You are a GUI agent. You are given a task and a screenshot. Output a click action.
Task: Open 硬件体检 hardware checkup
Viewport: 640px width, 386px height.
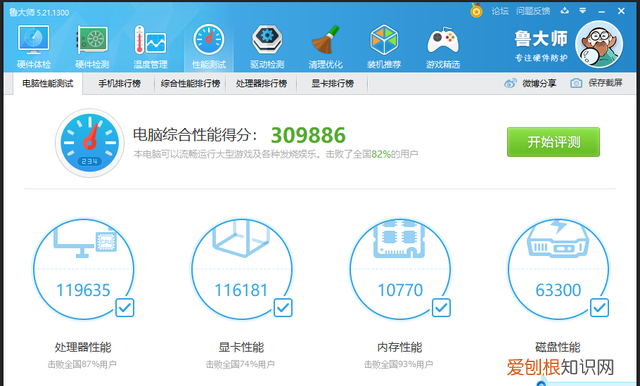click(33, 47)
